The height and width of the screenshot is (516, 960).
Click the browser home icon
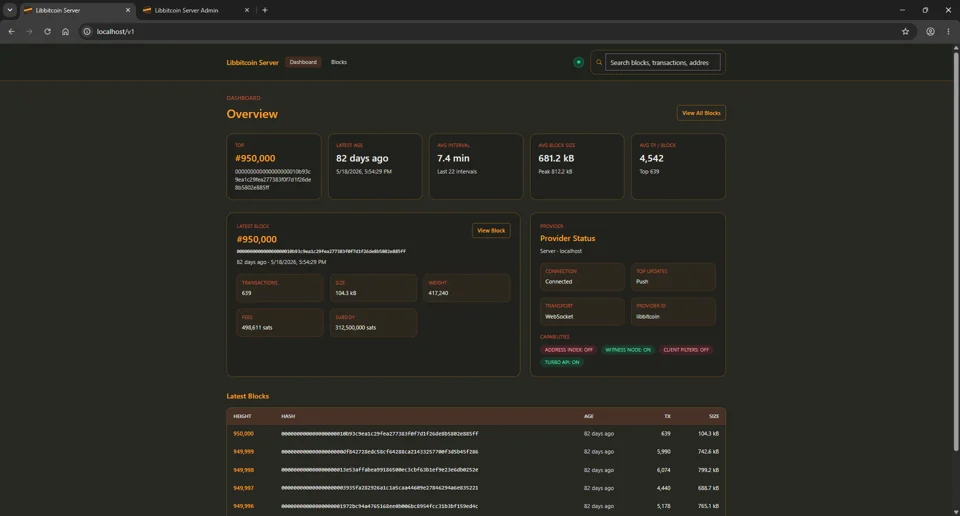(66, 31)
